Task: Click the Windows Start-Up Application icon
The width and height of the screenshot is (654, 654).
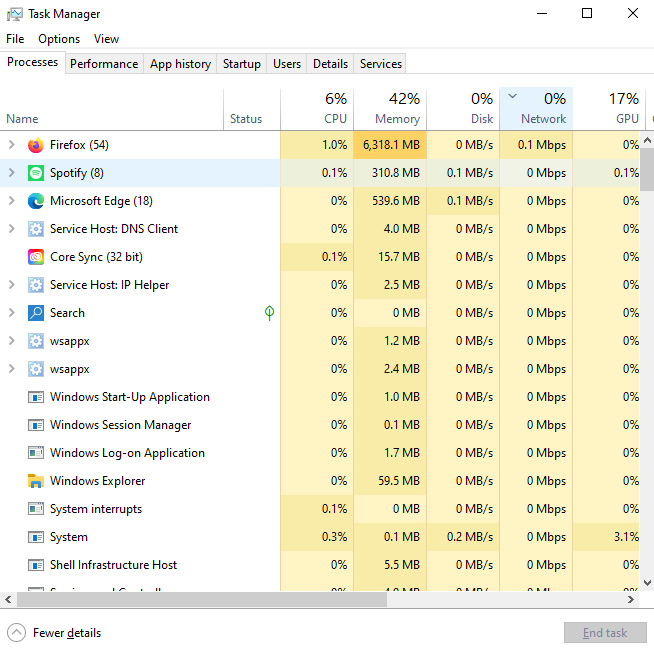Action: click(x=36, y=397)
